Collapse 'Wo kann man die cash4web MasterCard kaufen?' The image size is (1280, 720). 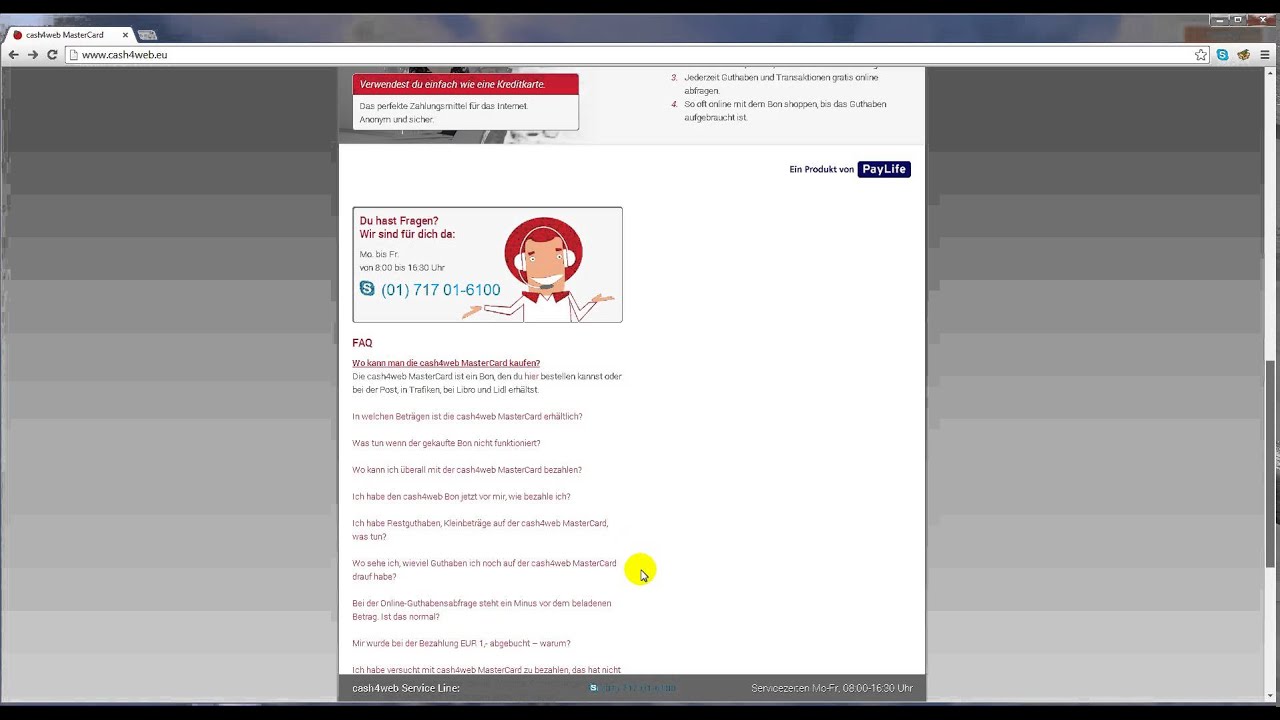pyautogui.click(x=446, y=363)
